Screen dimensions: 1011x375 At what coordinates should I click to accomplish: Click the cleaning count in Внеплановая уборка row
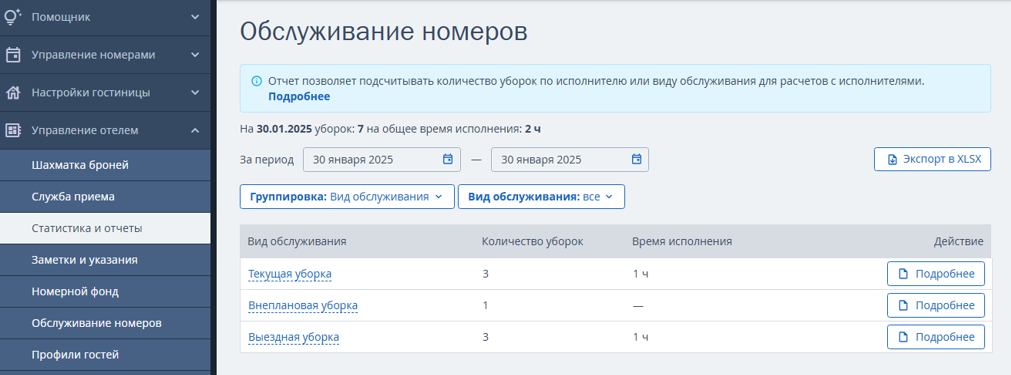pos(485,305)
